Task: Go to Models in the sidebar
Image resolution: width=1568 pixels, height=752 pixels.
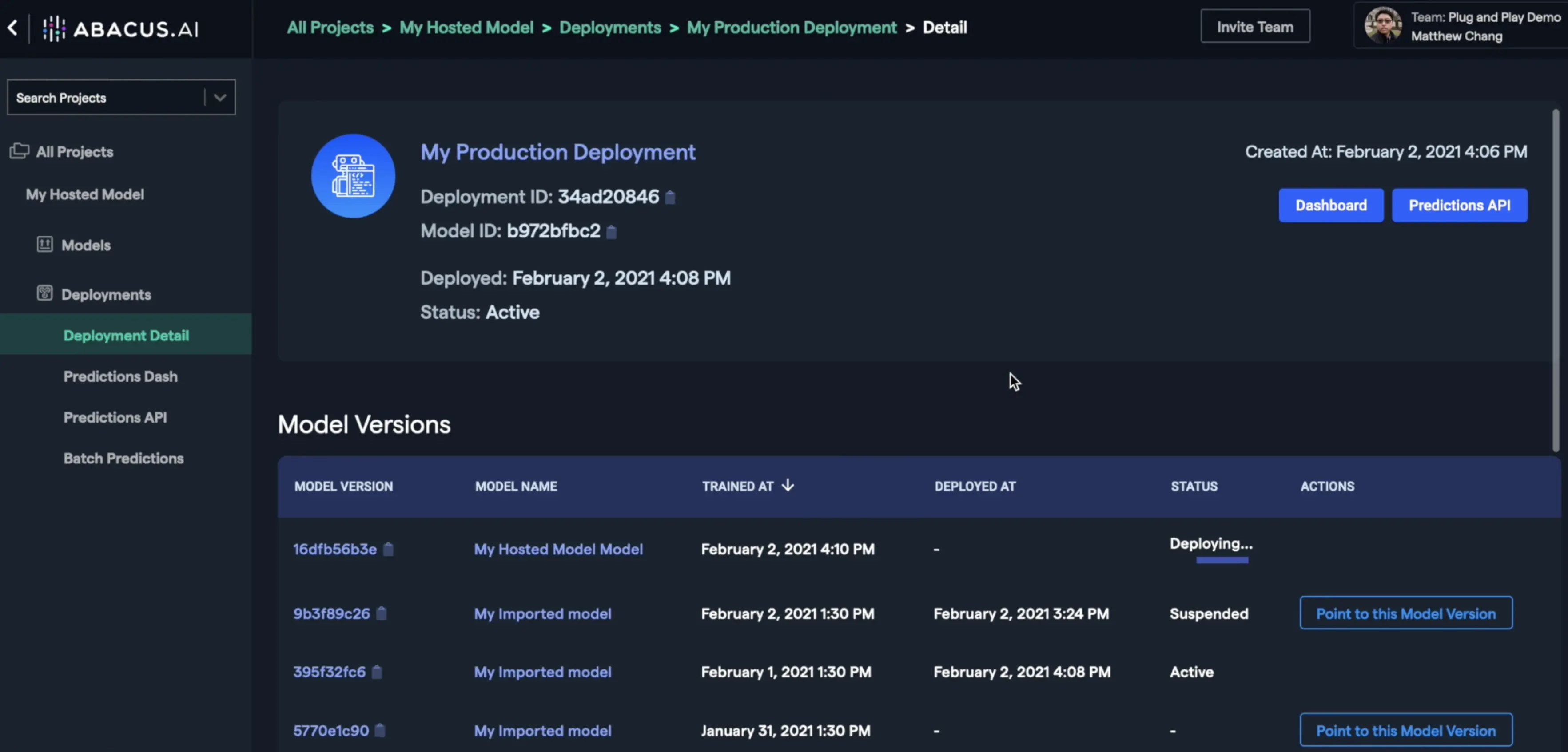Action: point(86,245)
